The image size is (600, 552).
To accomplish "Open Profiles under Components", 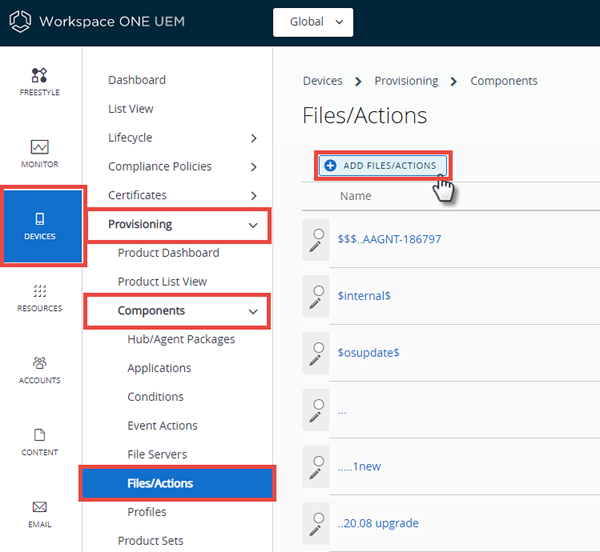I will 147,512.
